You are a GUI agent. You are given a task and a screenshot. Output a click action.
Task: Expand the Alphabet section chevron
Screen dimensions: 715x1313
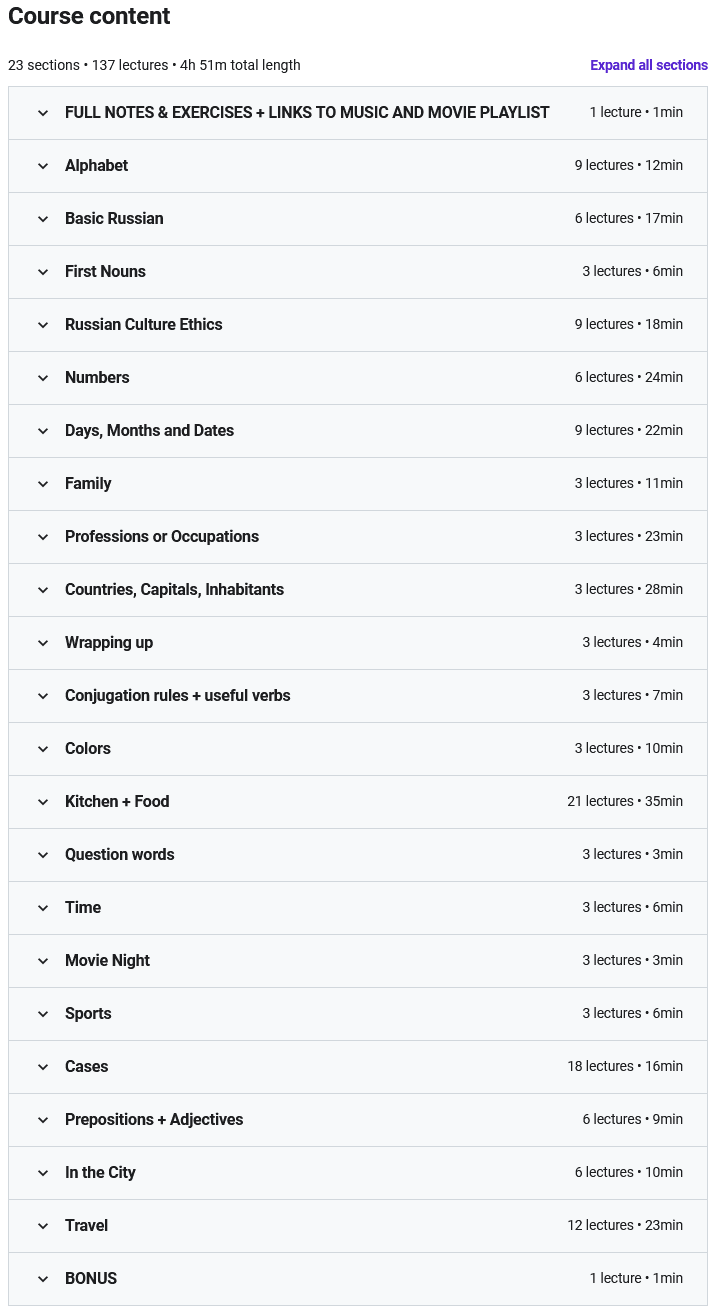pos(43,166)
